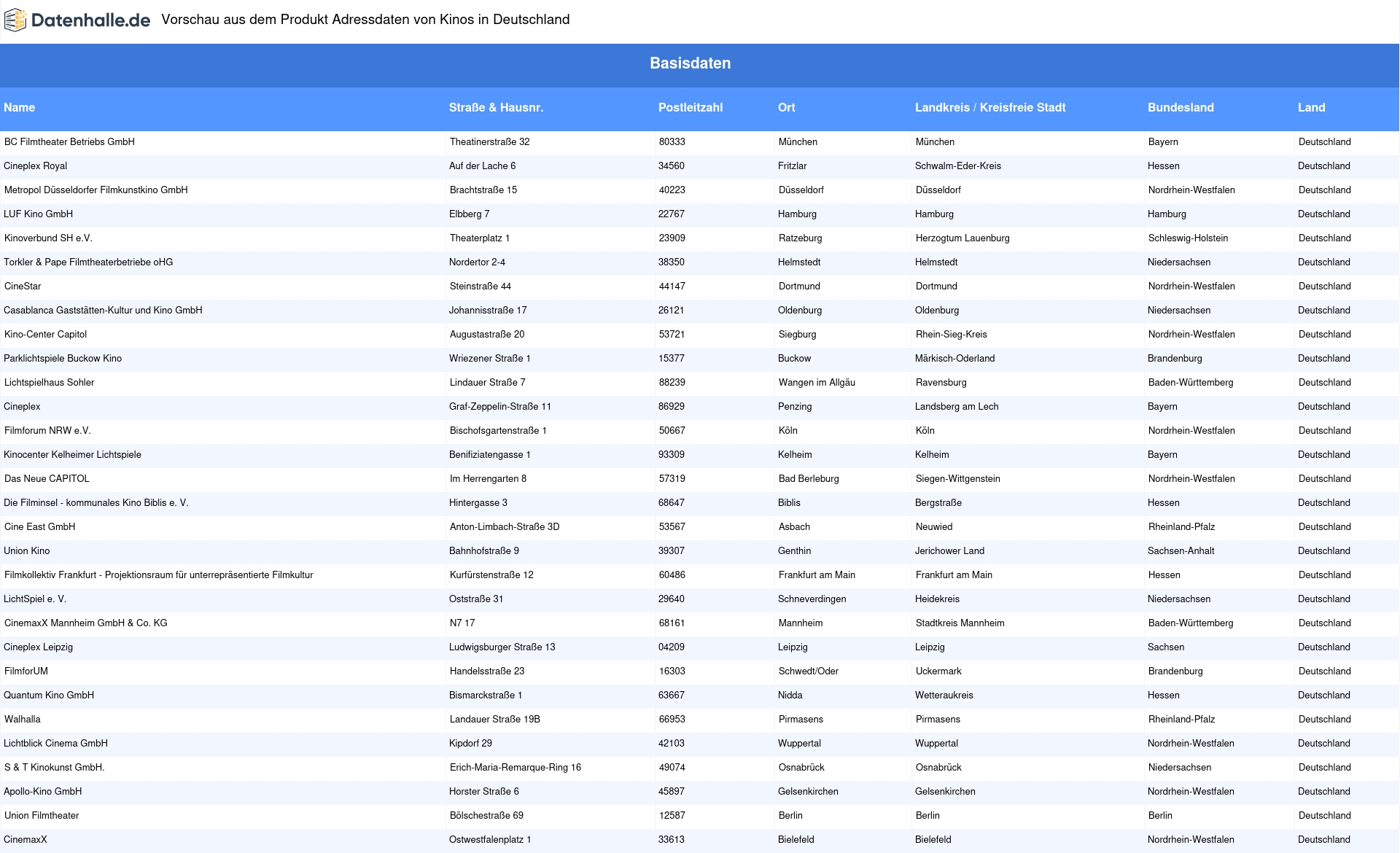Click postal code 88239
Viewport: 1400px width, 853px height.
point(672,383)
